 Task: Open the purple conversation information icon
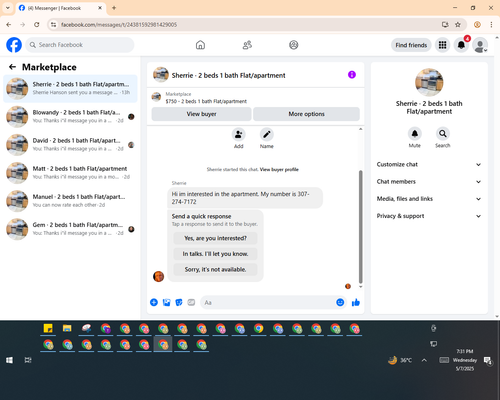tap(352, 75)
